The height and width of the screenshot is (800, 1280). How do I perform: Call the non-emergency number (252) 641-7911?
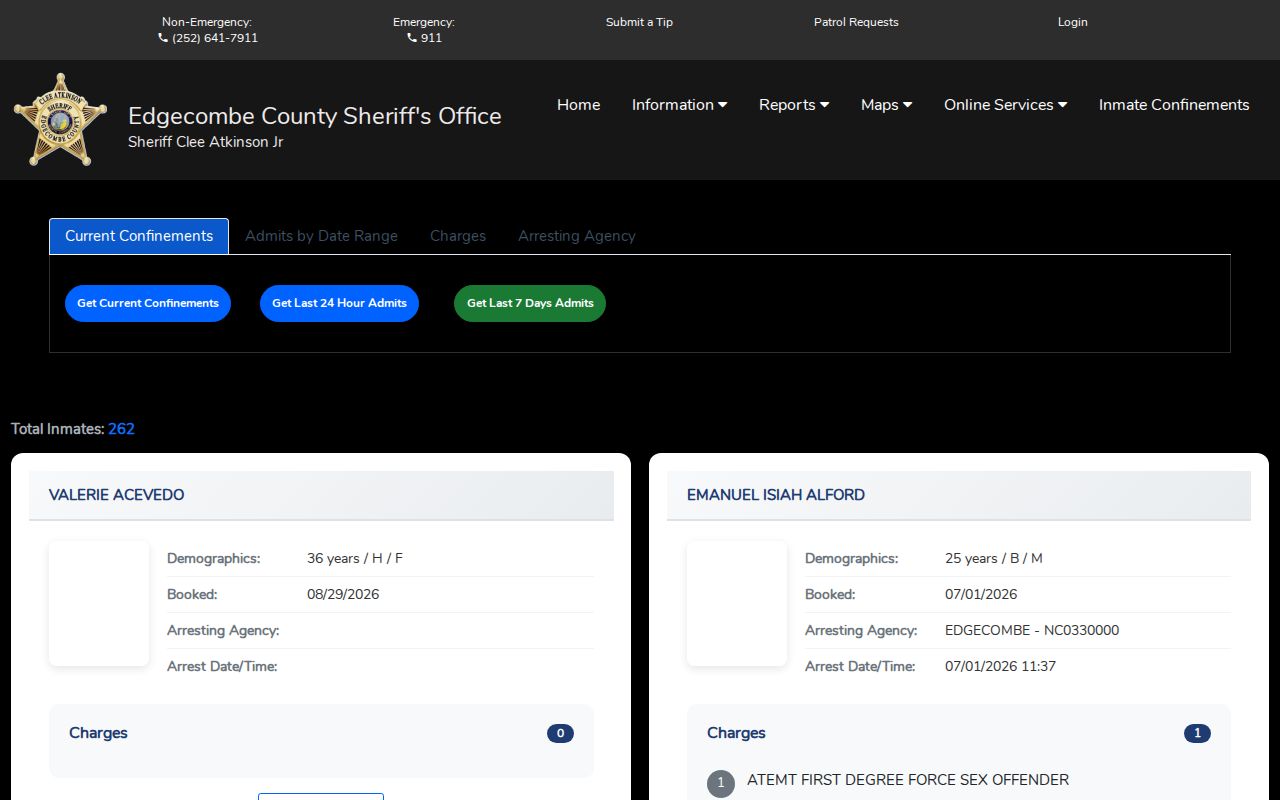215,38
